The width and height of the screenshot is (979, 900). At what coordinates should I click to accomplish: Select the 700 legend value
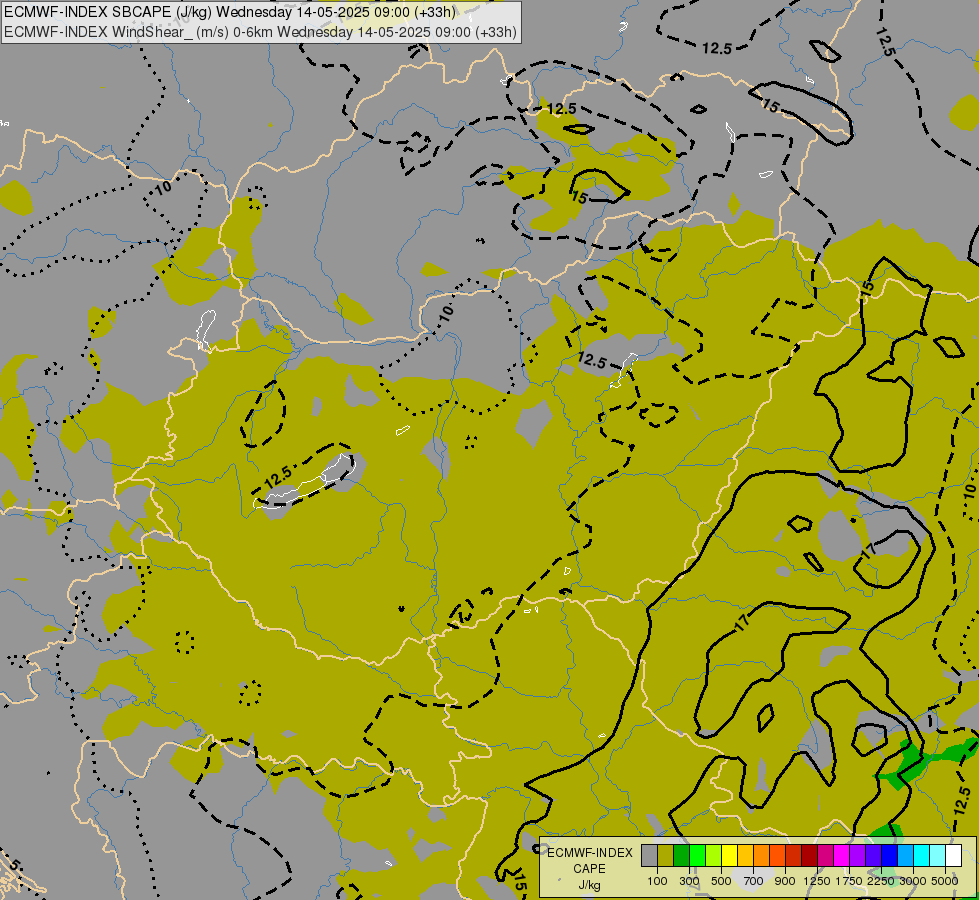pos(754,881)
